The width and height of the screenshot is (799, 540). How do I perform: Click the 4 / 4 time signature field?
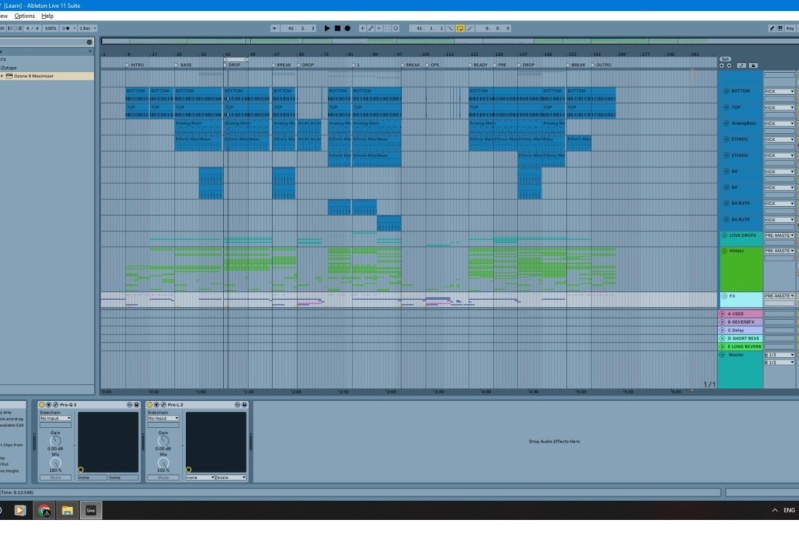click(x=32, y=29)
